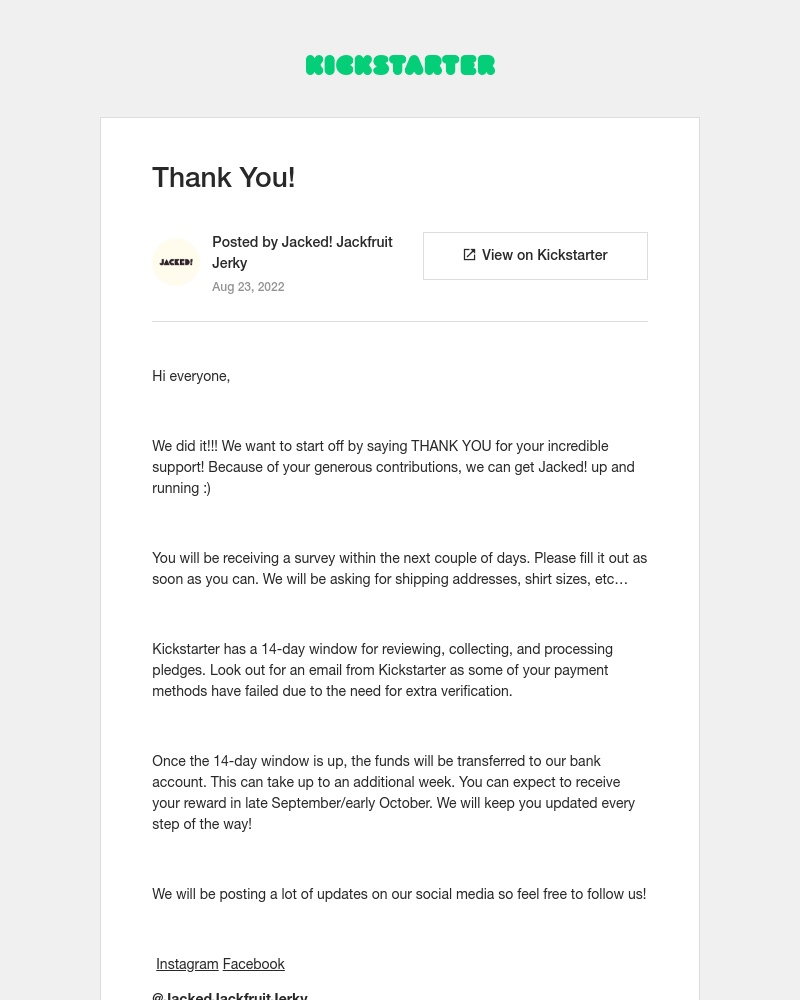Click the Aug 23, 2022 date text
Viewport: 800px width, 1000px height.
click(248, 287)
